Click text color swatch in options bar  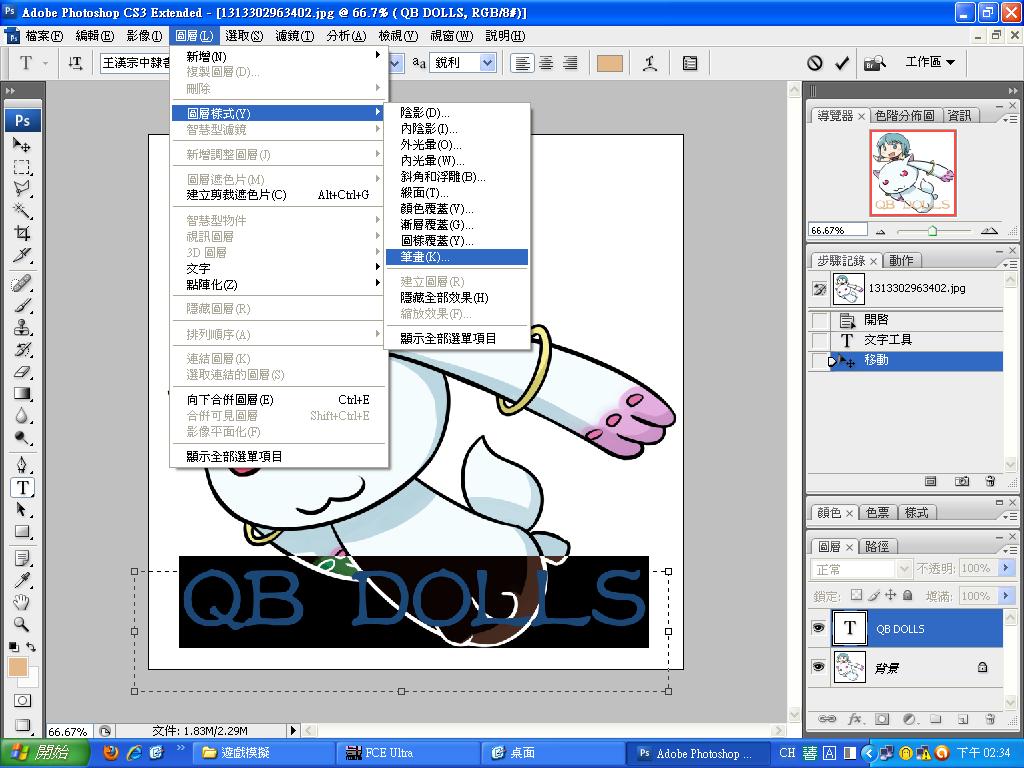click(609, 63)
